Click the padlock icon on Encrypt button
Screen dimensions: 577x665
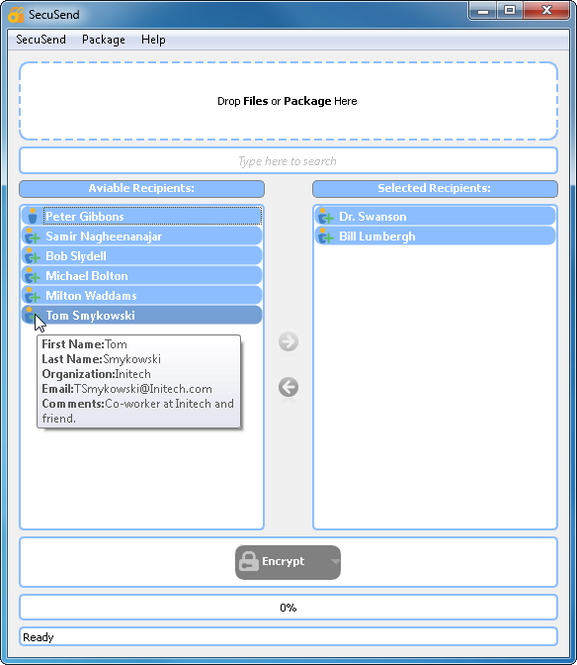click(x=248, y=562)
